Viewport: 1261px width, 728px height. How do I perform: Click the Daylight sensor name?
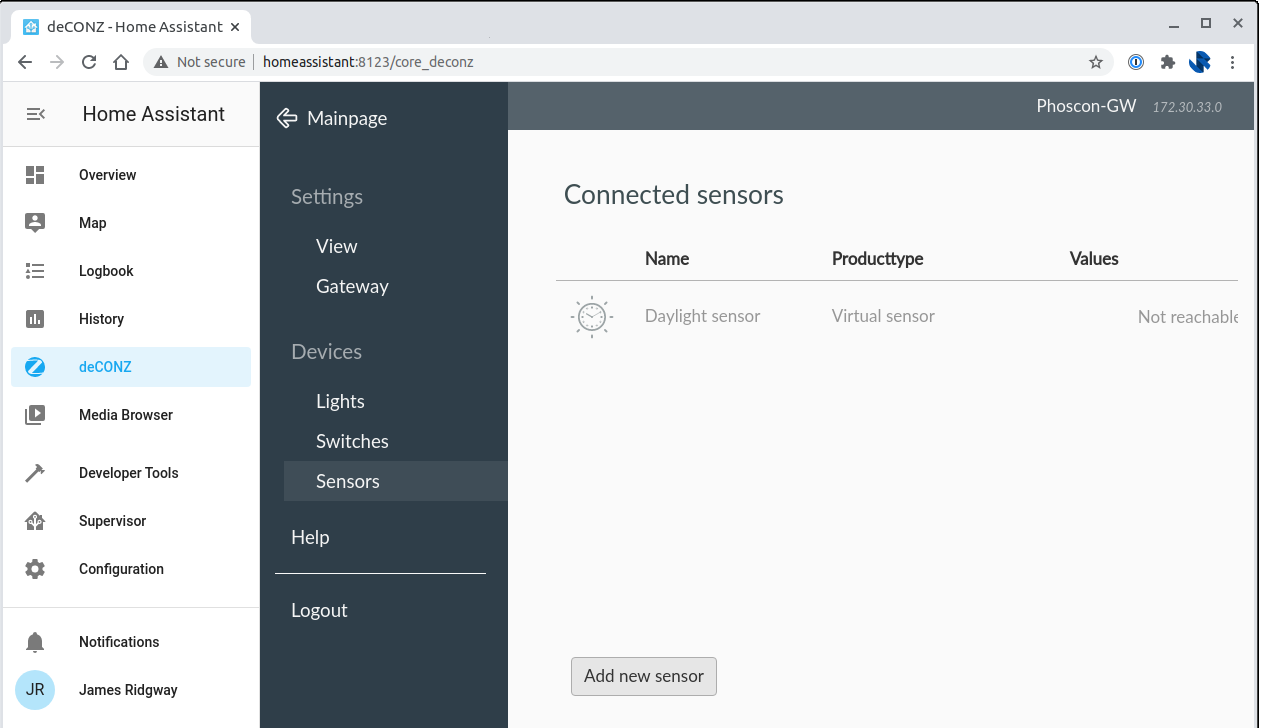point(702,316)
